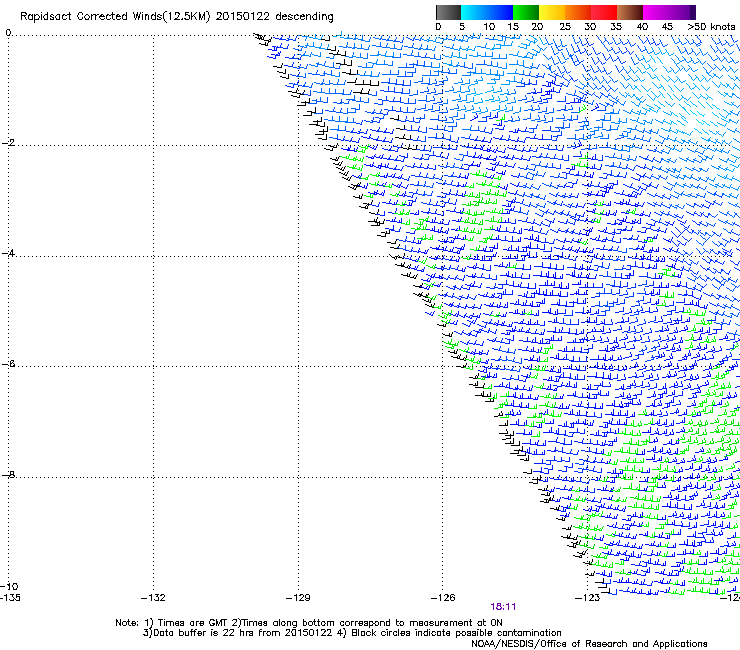Click the '-132' longitude axis label

[153, 598]
